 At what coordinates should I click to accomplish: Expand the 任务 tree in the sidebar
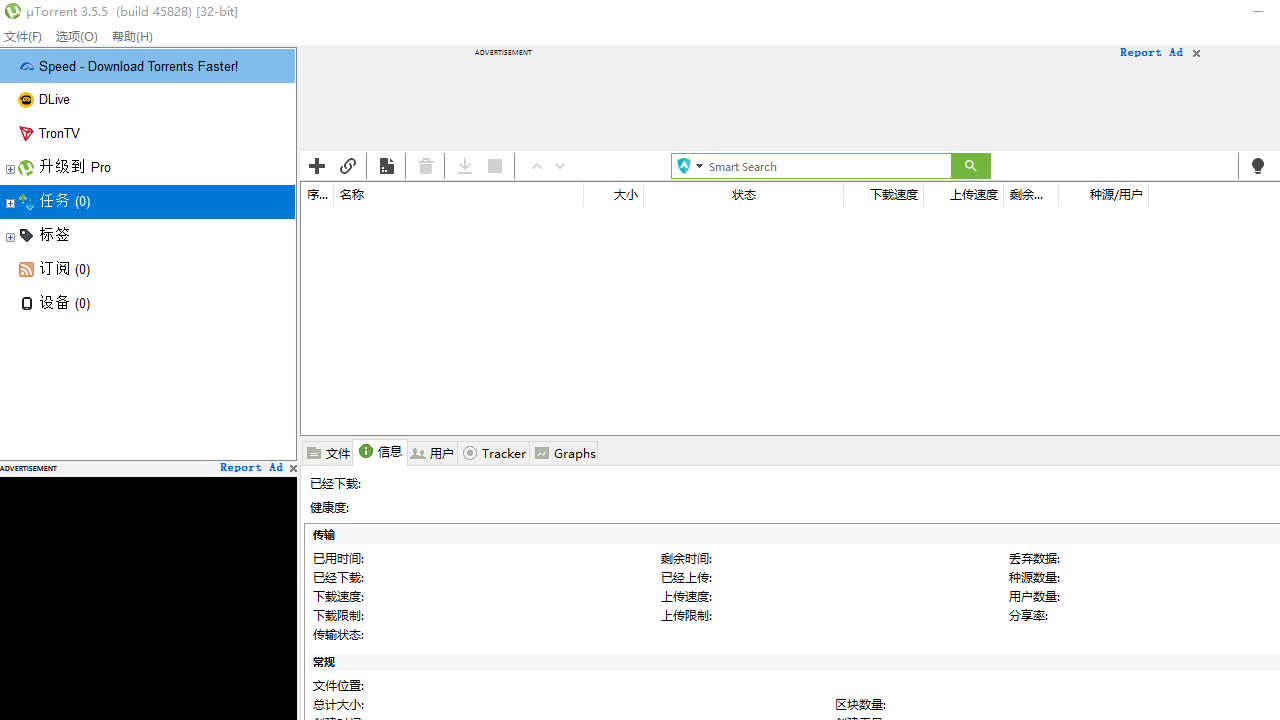(9, 203)
